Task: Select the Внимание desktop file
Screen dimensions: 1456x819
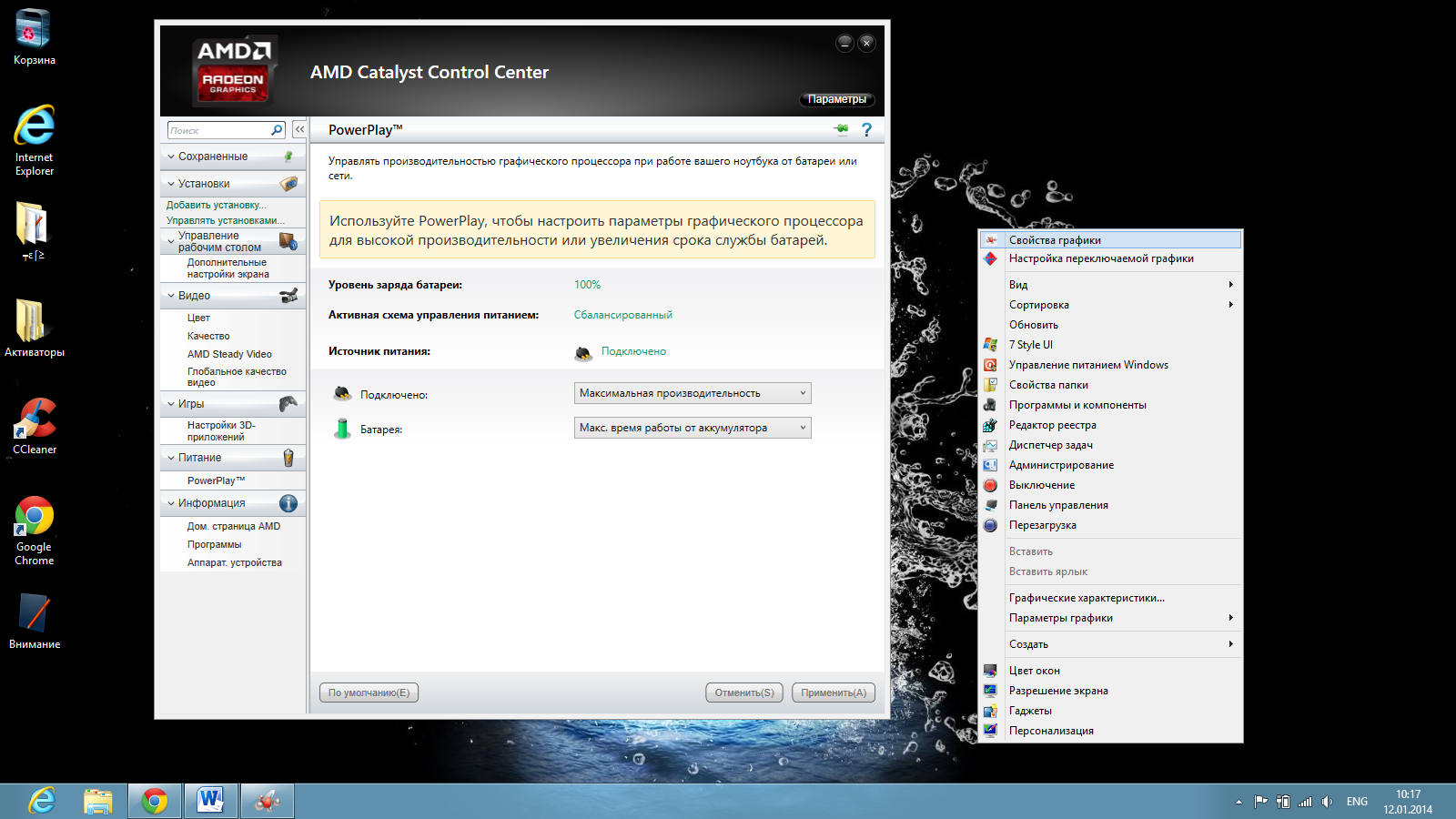Action: [34, 621]
